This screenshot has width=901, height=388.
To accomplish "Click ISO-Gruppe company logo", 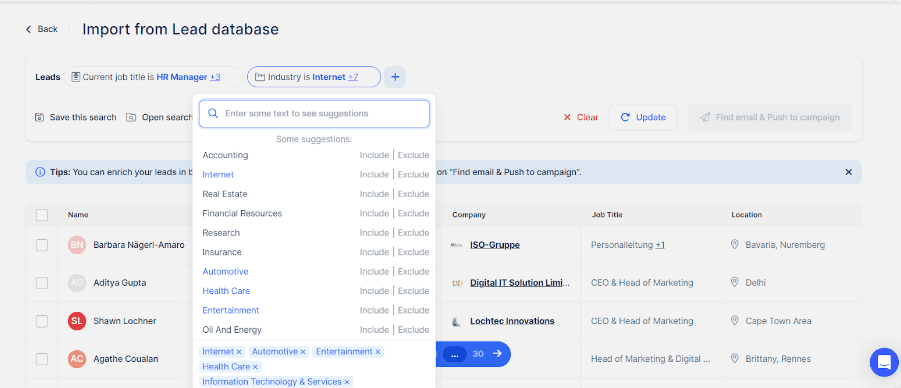I will pos(457,245).
